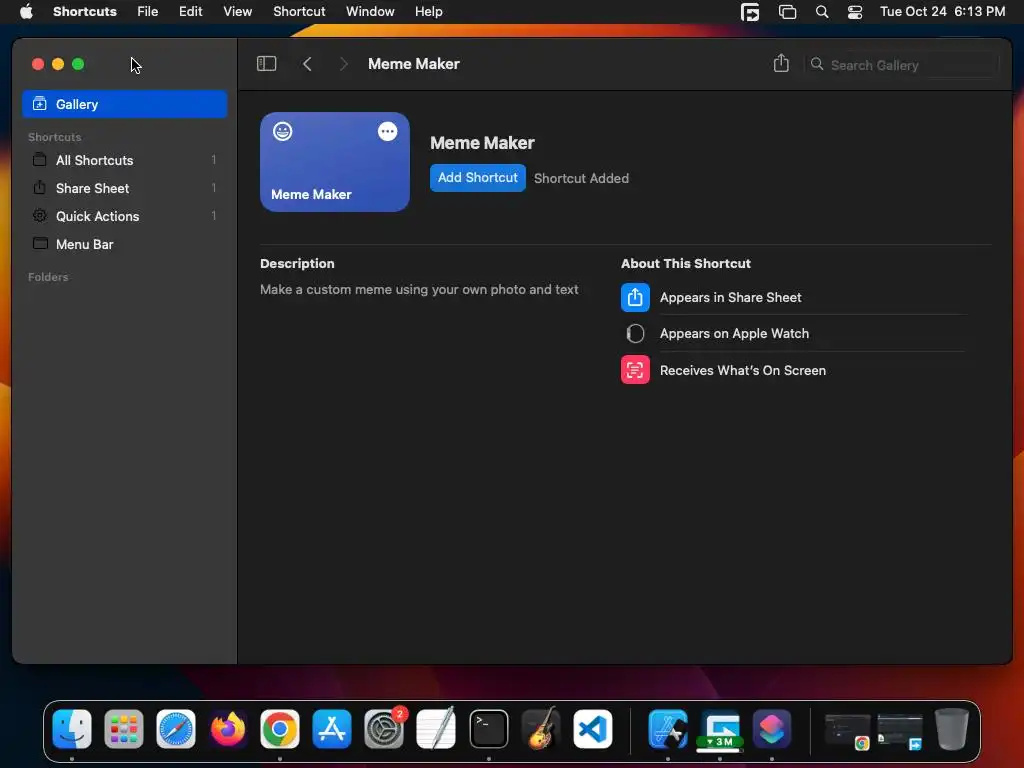Click the red Receives What's On Screen icon
The image size is (1024, 768).
[x=635, y=370]
